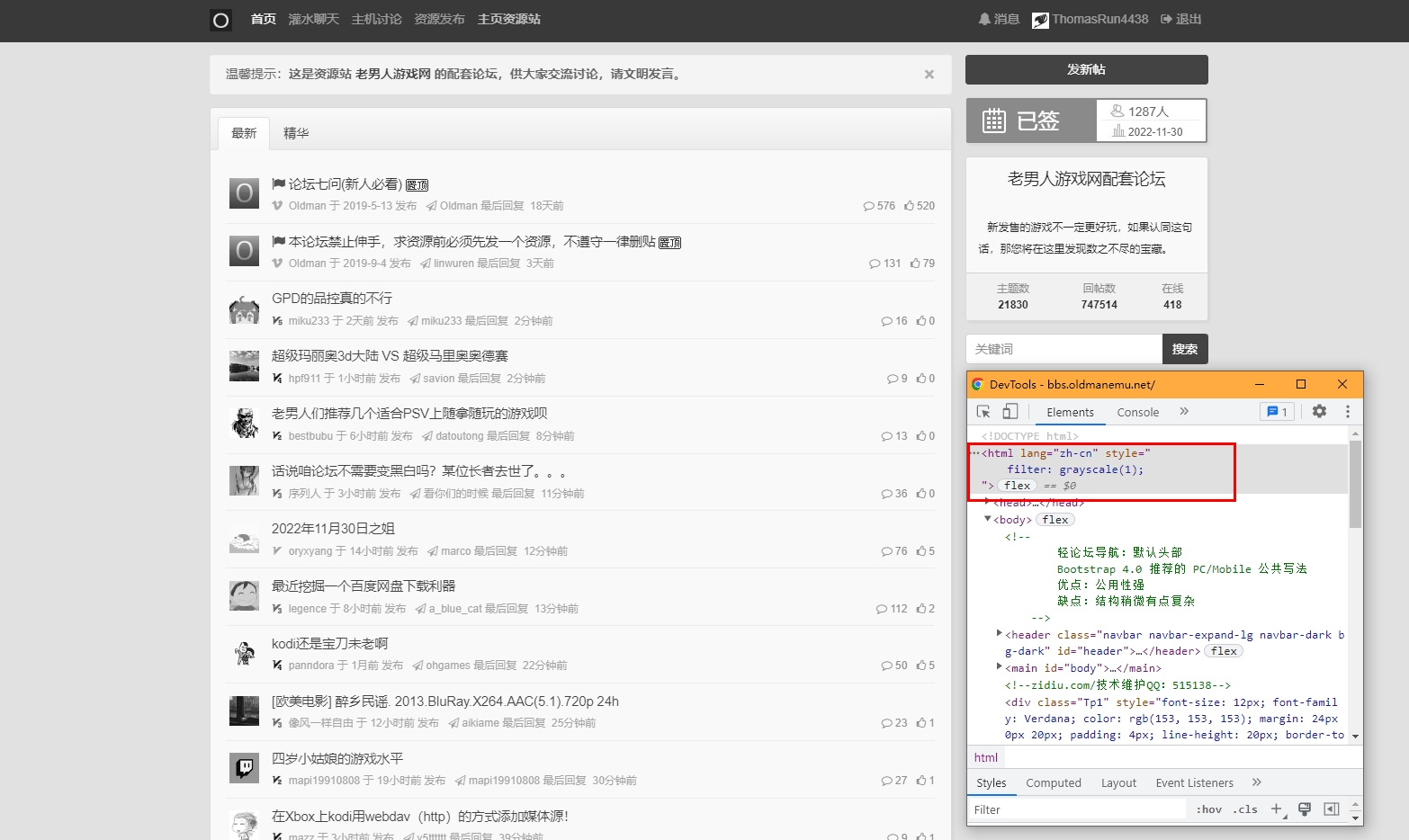Screen dimensions: 1409x840
Task: Click reply bubble icon on 2022年11月30日之姐 thread
Action: [887, 551]
